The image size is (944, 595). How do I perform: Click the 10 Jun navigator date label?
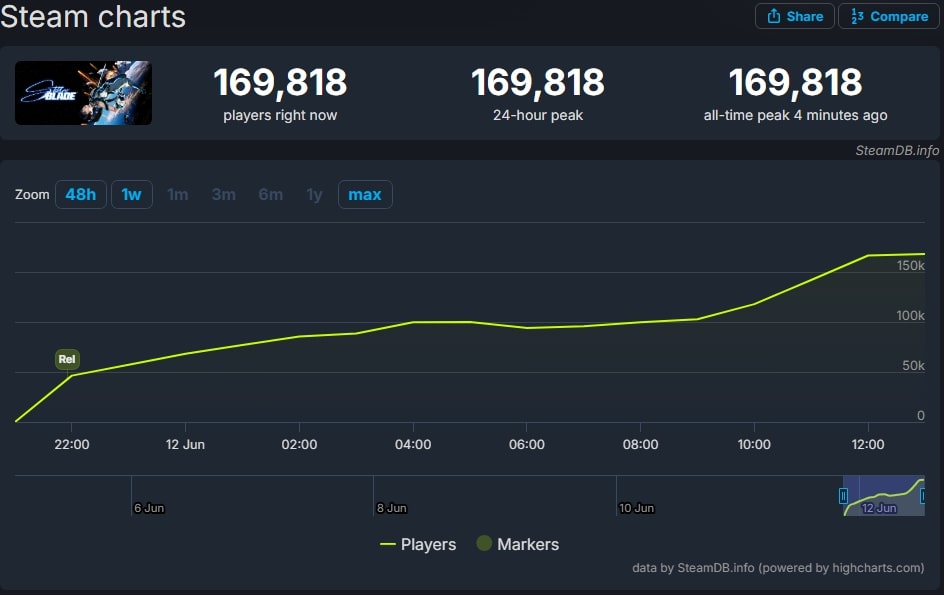tap(636, 508)
